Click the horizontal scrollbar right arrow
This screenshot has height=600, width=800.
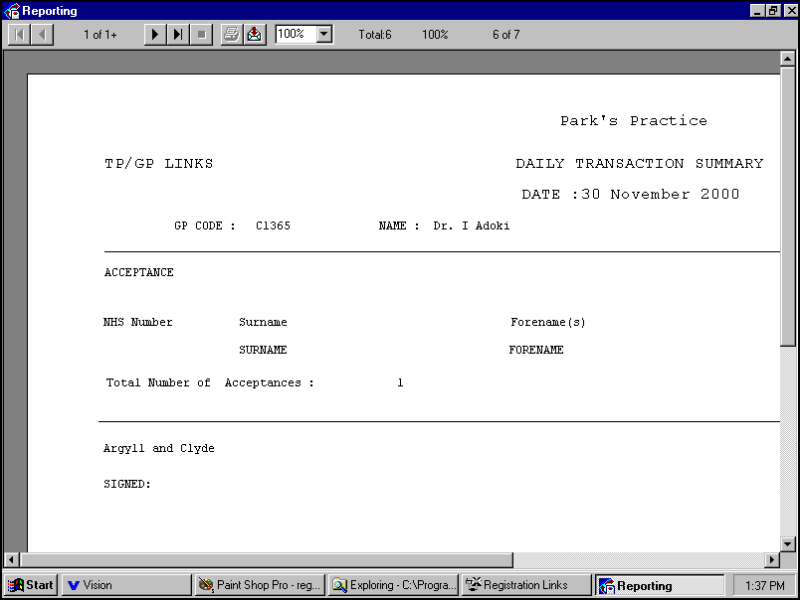[x=772, y=560]
